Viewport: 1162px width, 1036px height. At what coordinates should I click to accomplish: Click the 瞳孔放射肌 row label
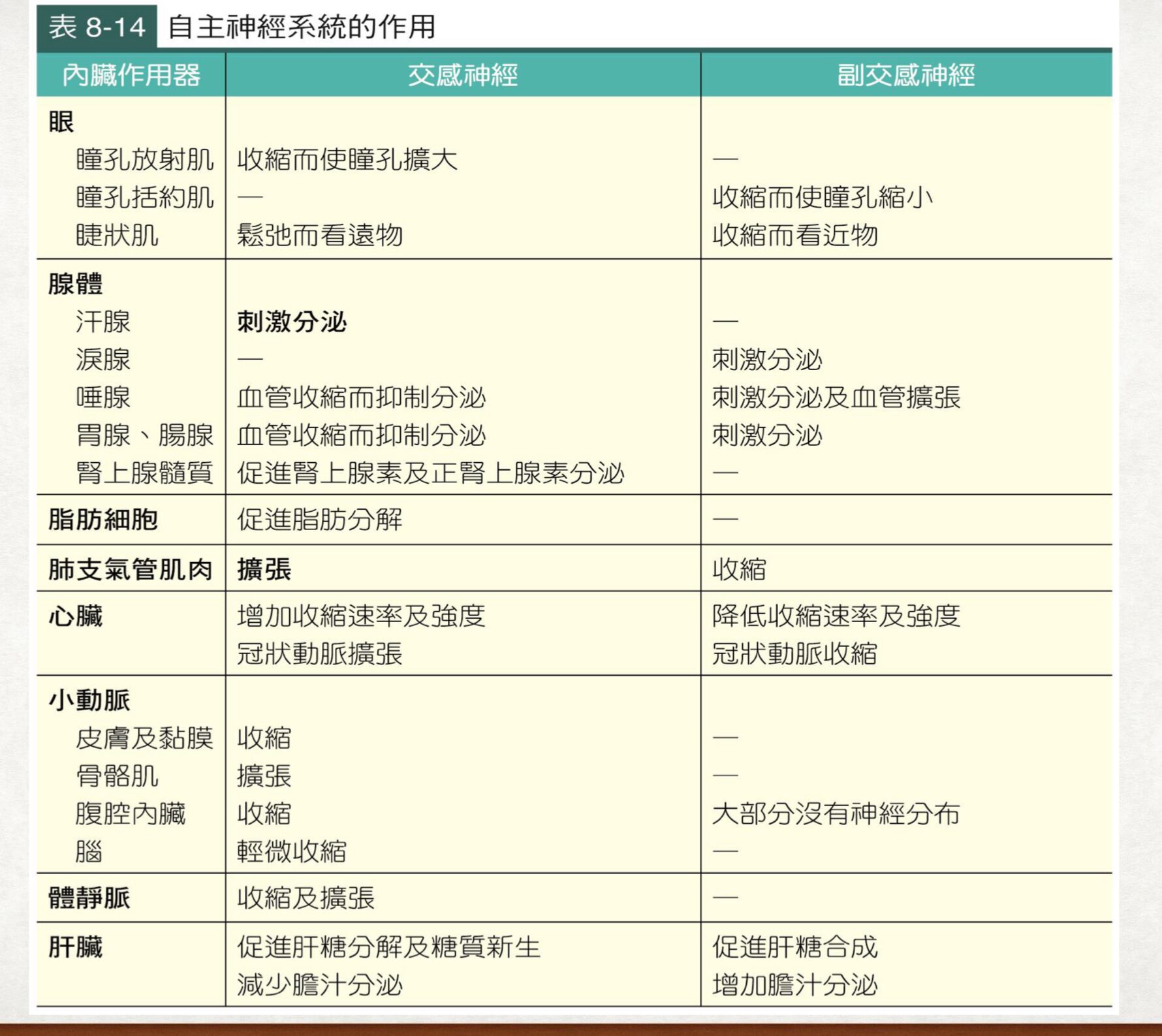click(x=144, y=160)
